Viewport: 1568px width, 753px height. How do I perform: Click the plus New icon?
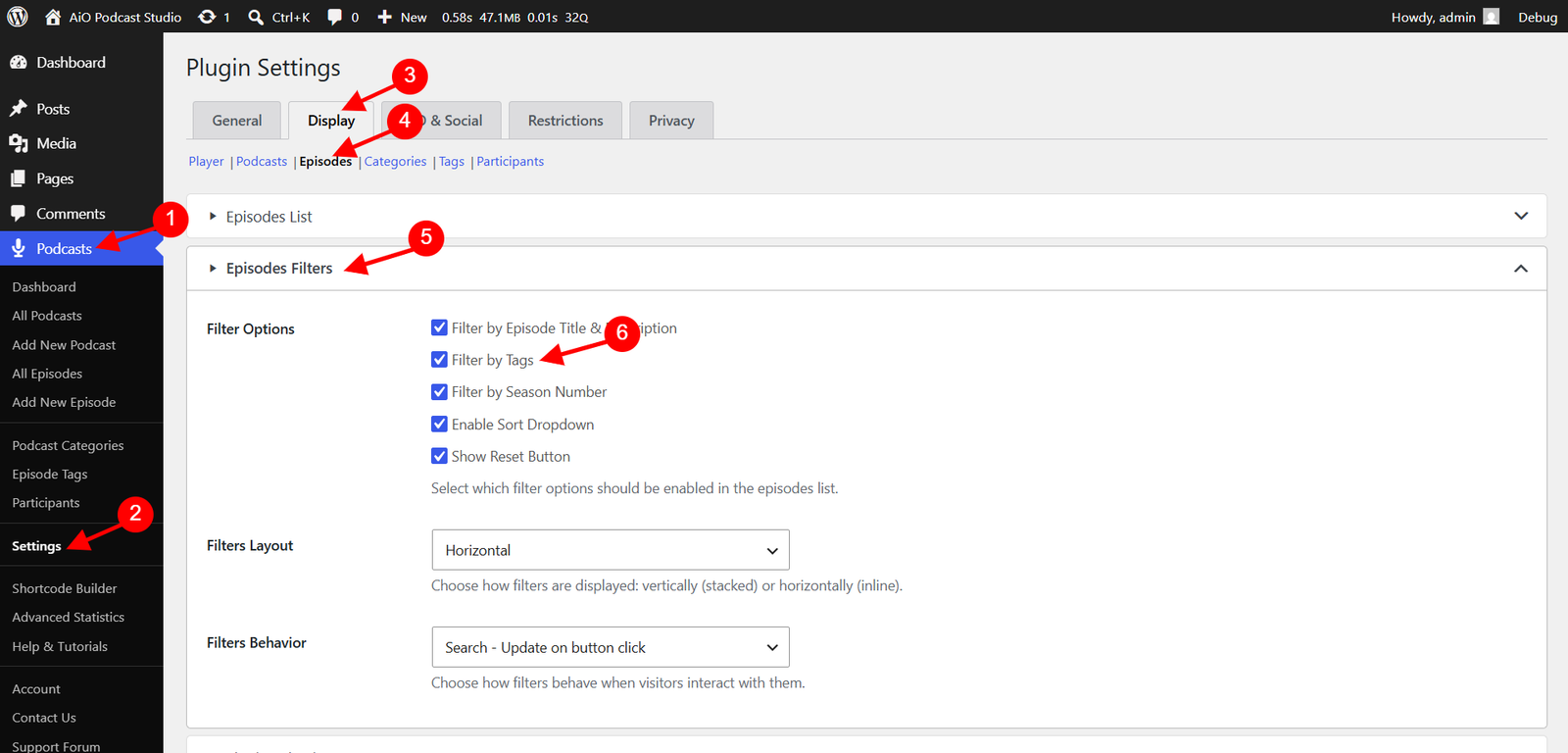384,17
